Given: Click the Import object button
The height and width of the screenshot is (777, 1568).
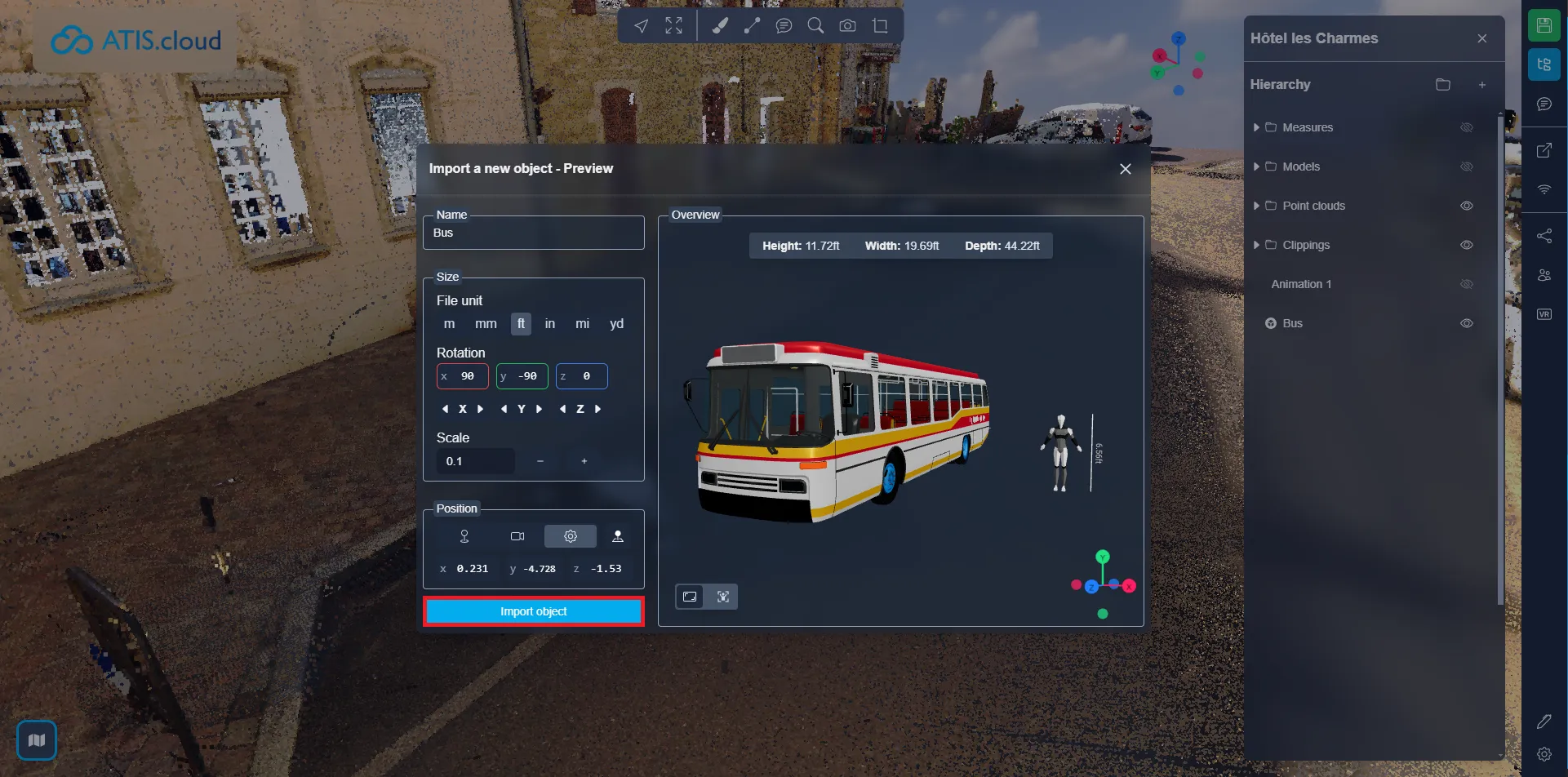Looking at the screenshot, I should point(533,611).
